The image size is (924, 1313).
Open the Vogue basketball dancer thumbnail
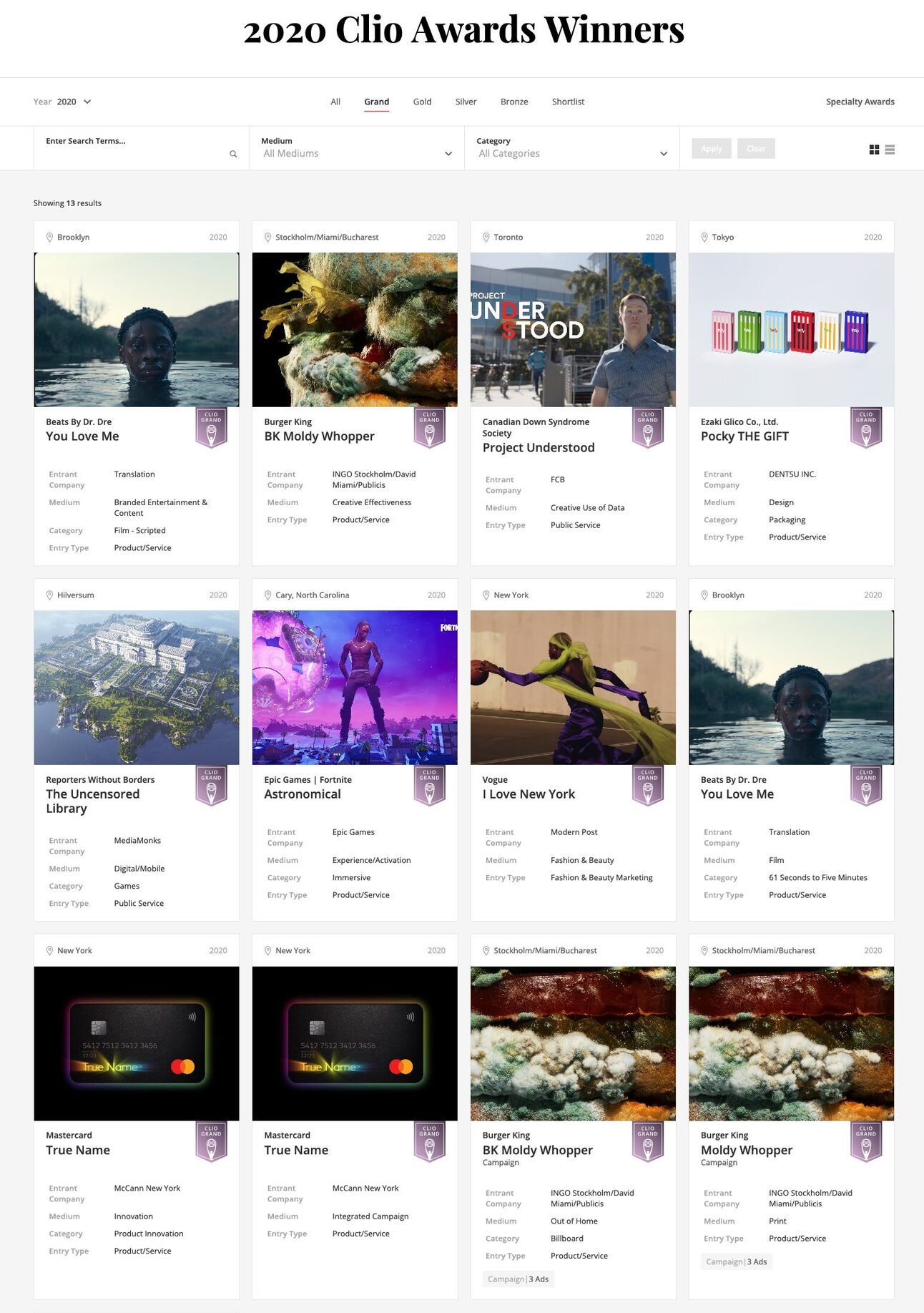(x=573, y=688)
